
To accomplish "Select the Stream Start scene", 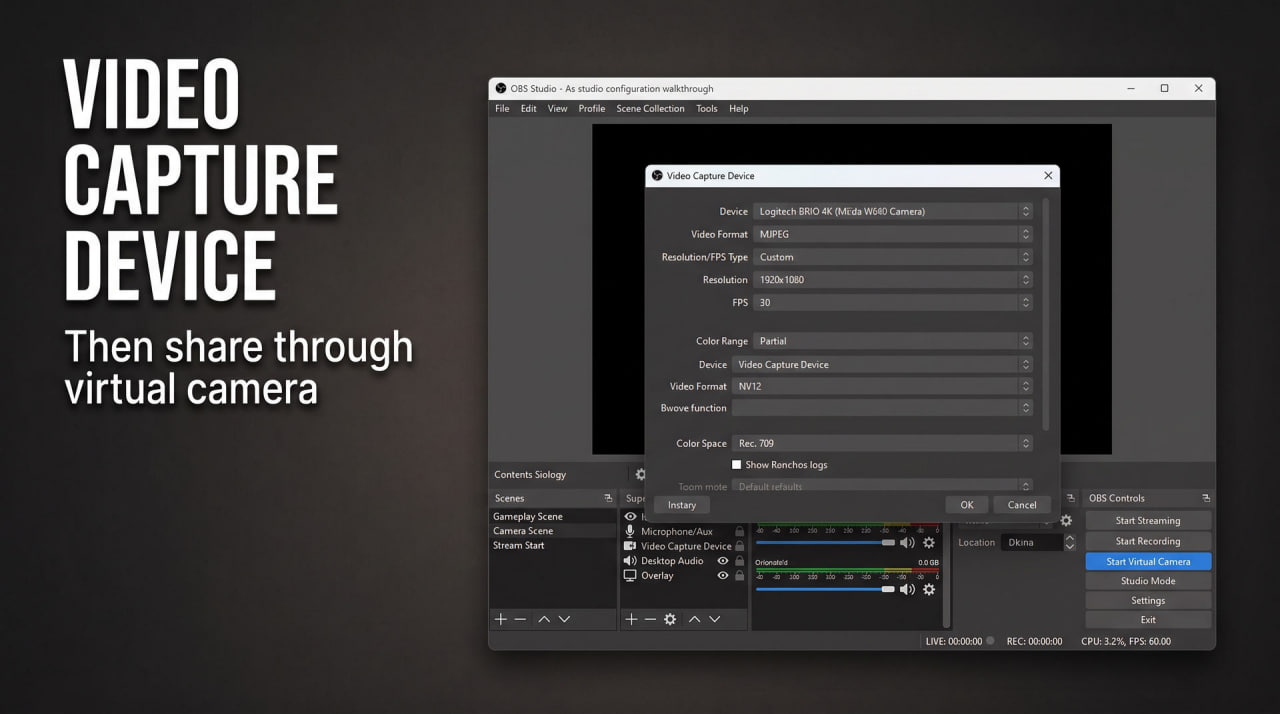I will tap(552, 546).
